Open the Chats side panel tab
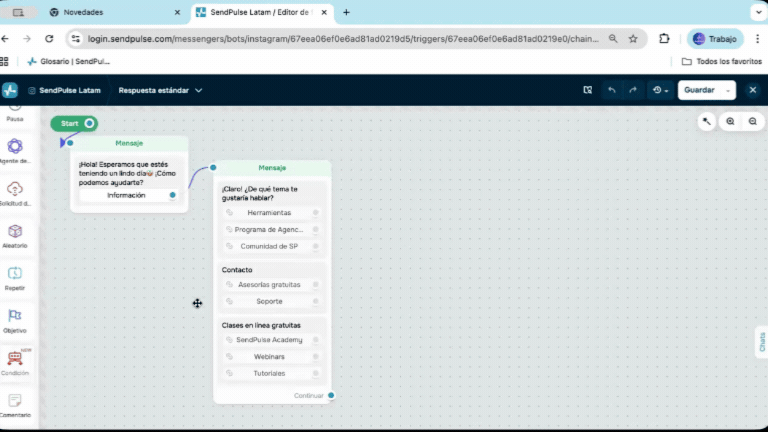The image size is (768, 432). point(761,342)
